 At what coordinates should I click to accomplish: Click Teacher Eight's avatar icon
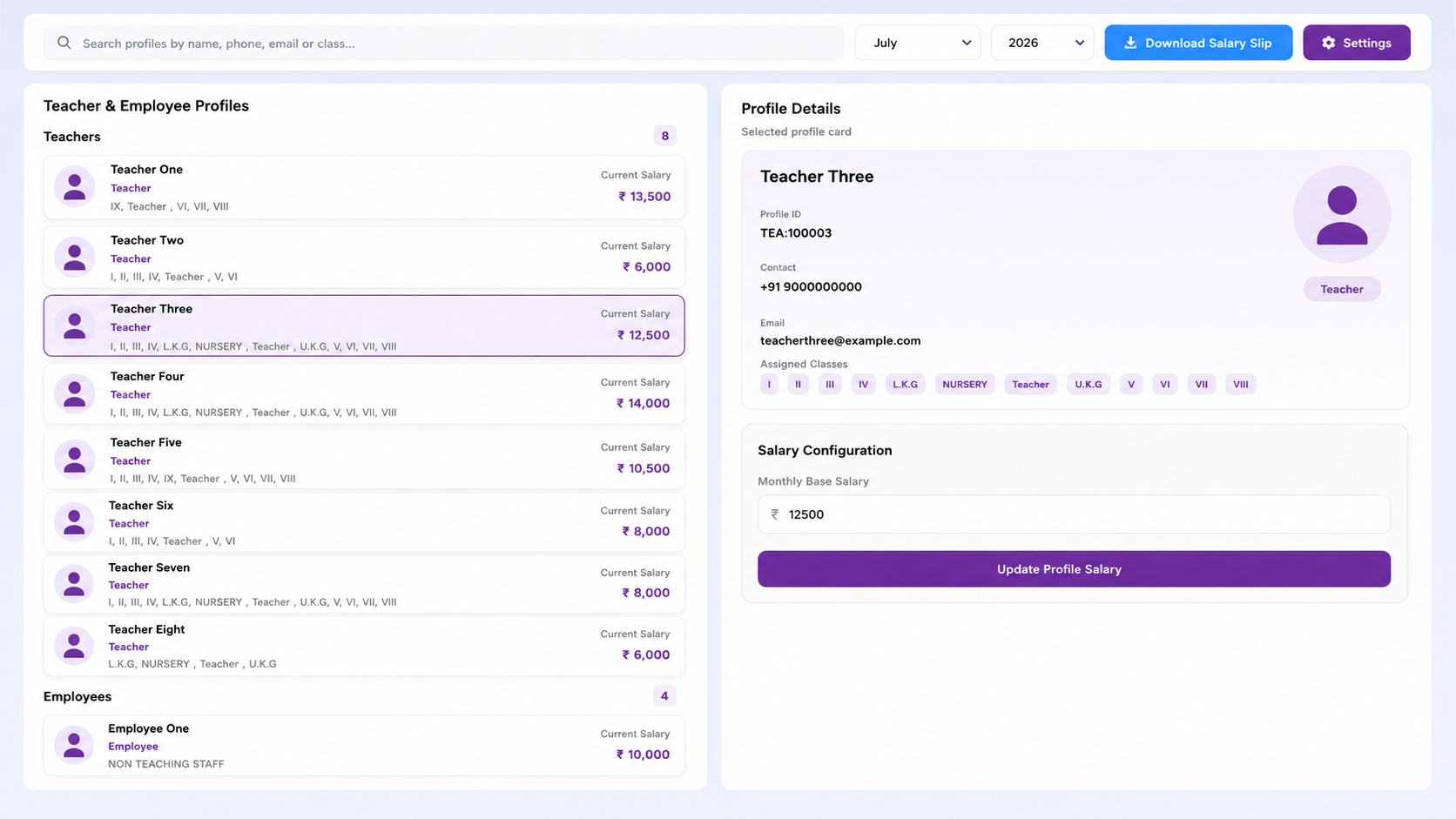pos(74,646)
